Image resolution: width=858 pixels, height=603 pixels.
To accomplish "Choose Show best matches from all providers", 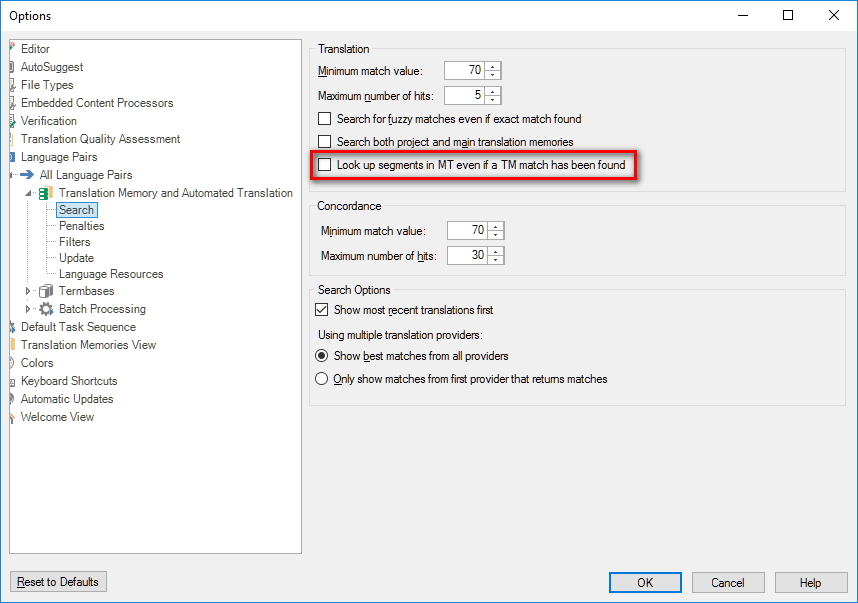I will [x=322, y=356].
